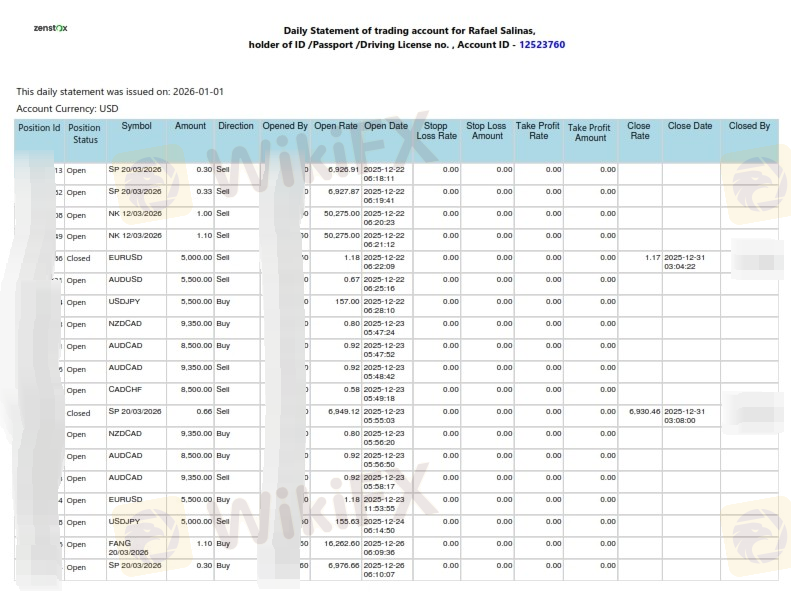Click the open date with time 05:48:42

coord(387,372)
